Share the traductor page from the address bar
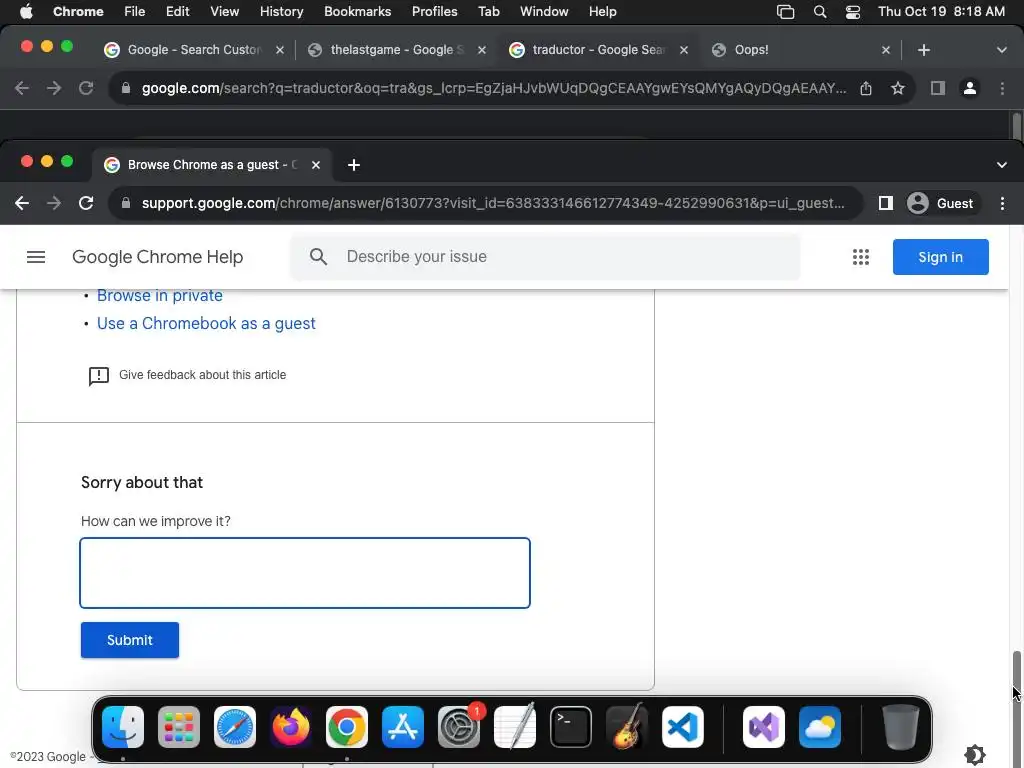Screen dimensions: 1024x768 (866, 88)
